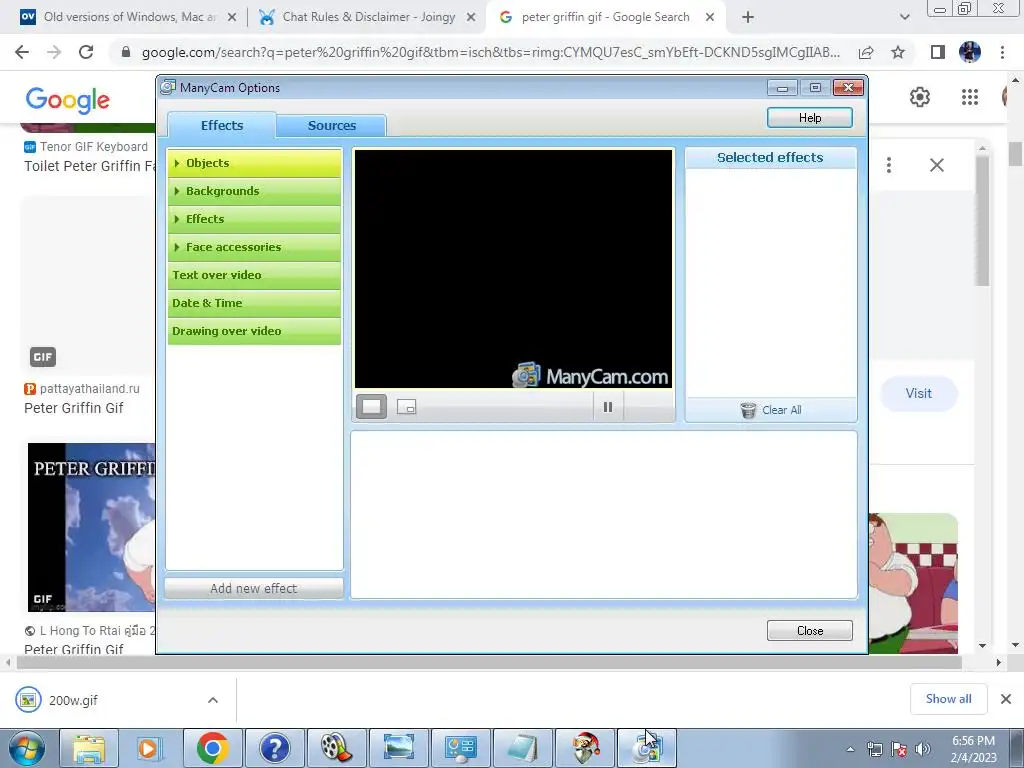Switch to the Sources tab in ManyCam
1024x768 pixels.
[331, 125]
